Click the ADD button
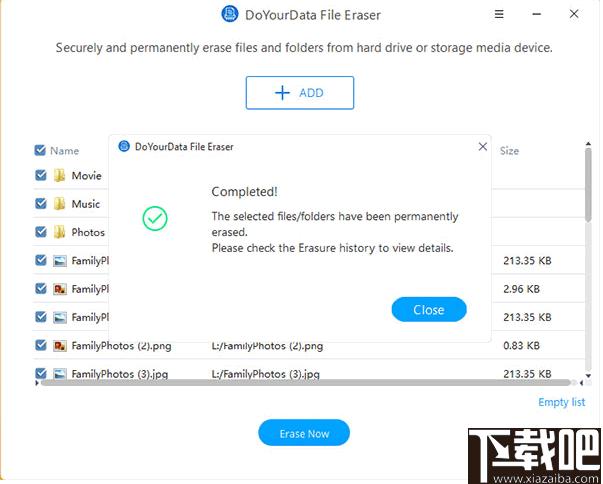The image size is (603, 484). (300, 93)
